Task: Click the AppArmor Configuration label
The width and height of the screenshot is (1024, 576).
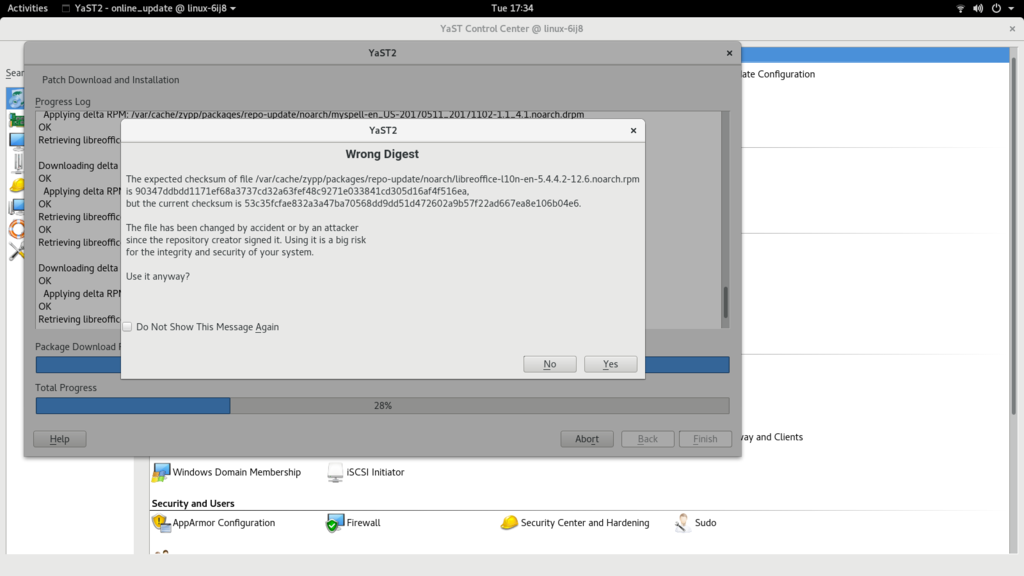Action: (223, 522)
